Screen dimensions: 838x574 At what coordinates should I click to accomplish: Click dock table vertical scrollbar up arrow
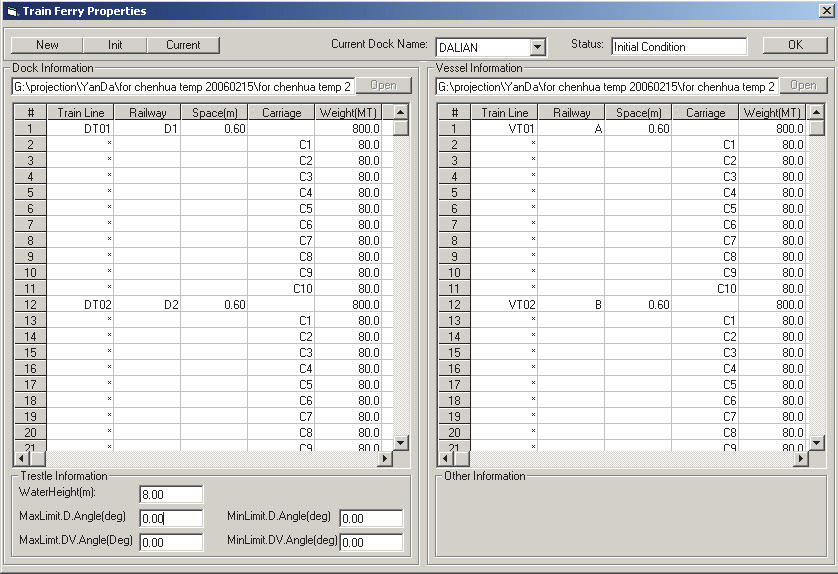click(401, 112)
